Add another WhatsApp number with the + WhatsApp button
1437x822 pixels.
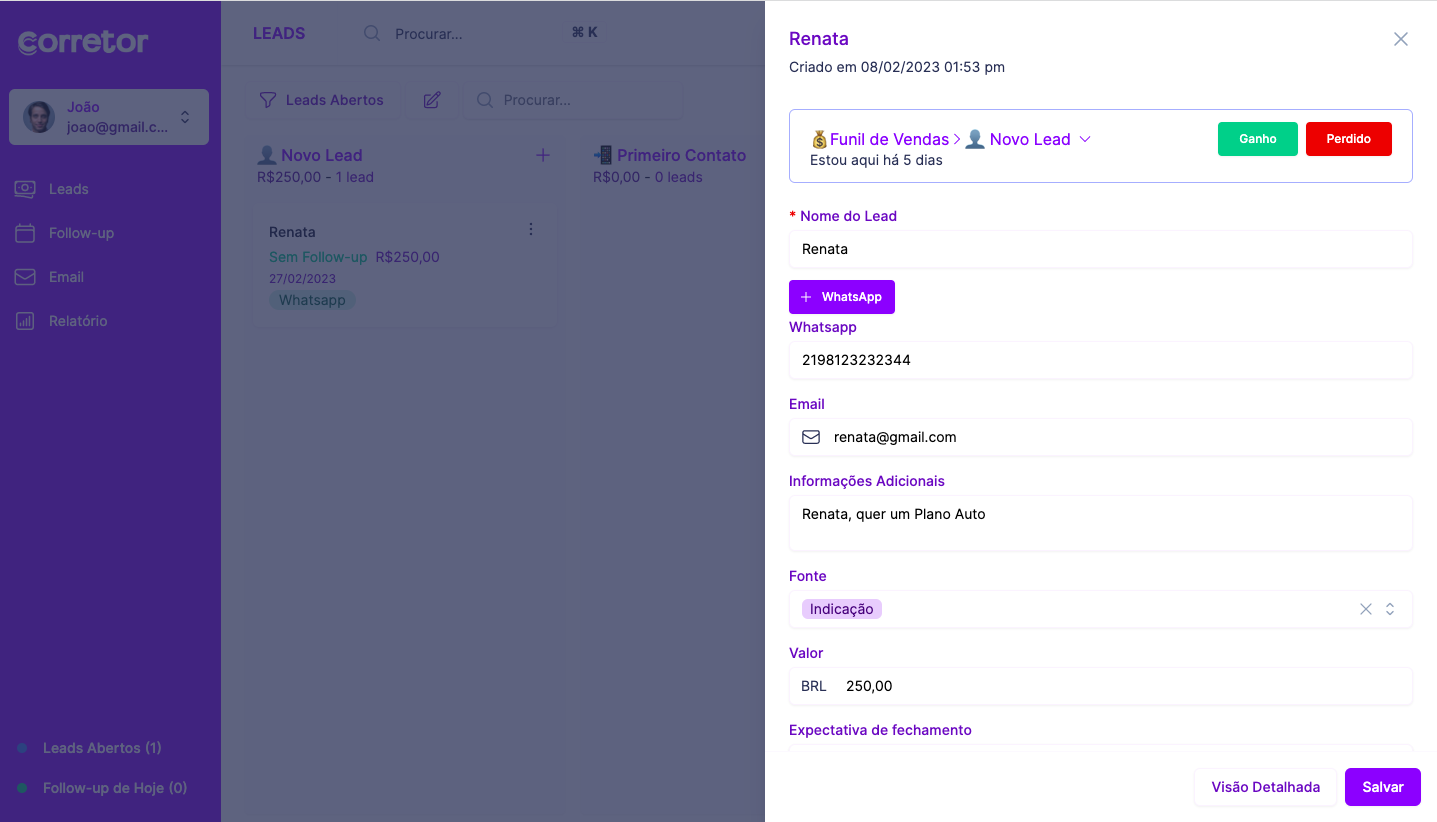(x=841, y=297)
